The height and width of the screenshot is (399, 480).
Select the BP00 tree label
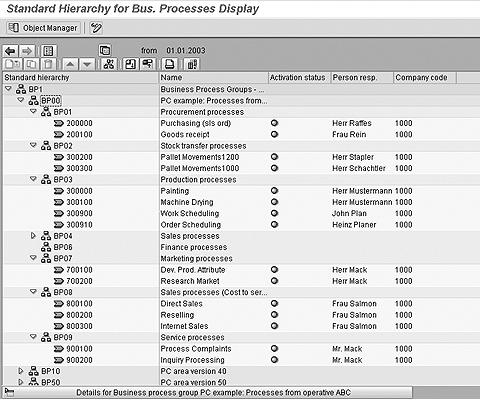coord(51,100)
